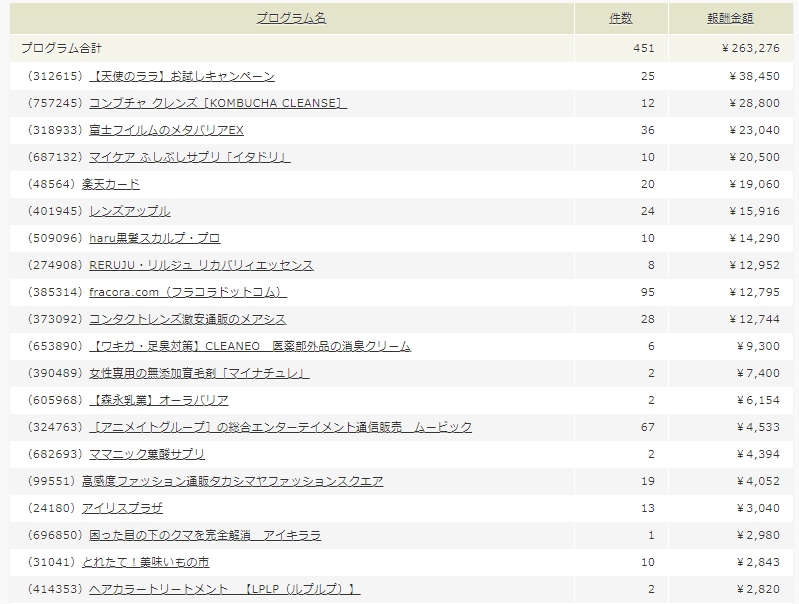Select count 20 in 楽天カード row
Viewport: 799px width, 604px height.
point(648,185)
